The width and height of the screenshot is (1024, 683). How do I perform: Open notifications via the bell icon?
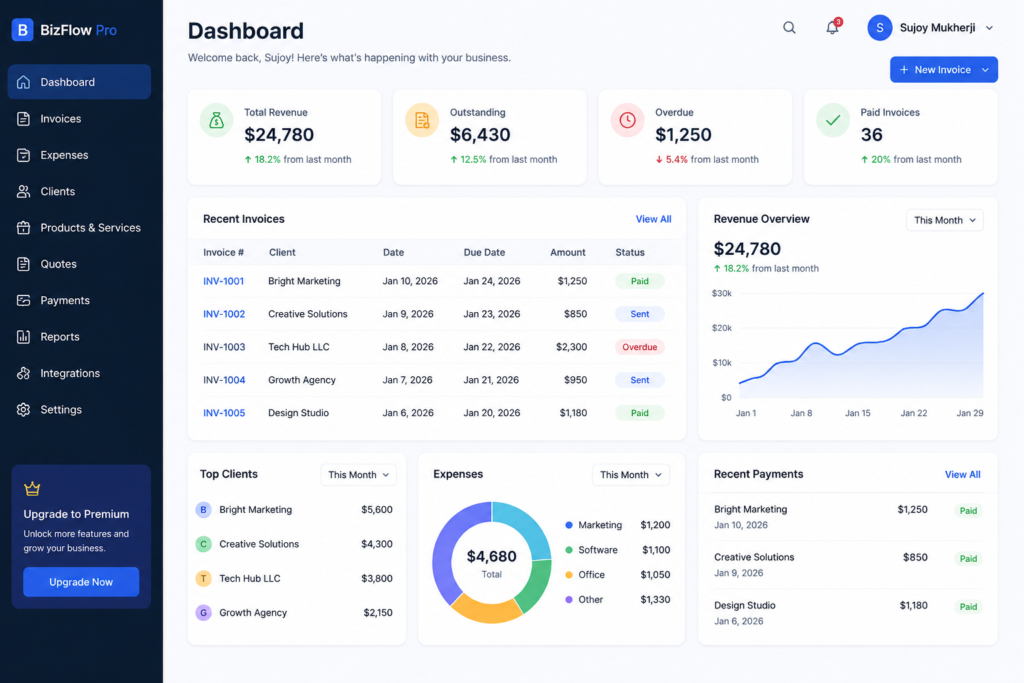pyautogui.click(x=832, y=27)
